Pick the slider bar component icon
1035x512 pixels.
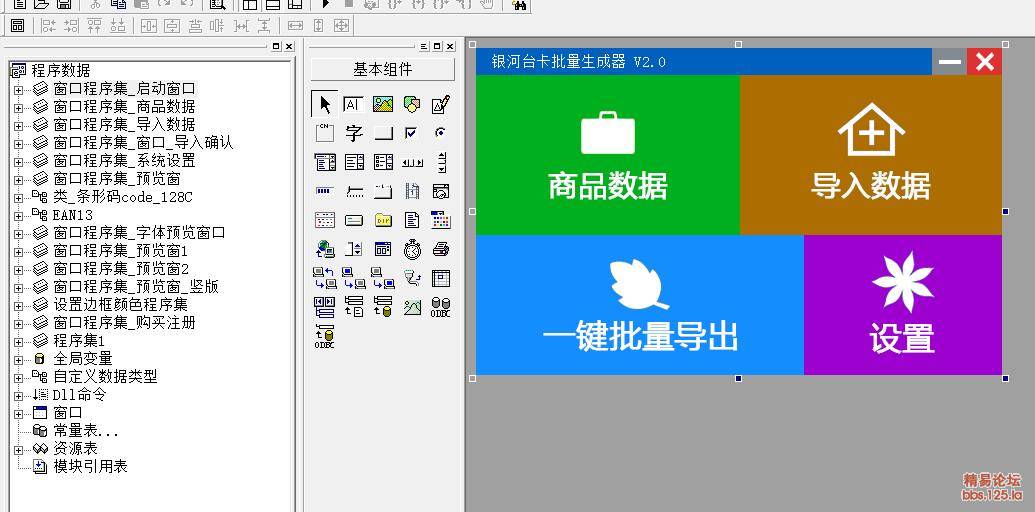[354, 192]
